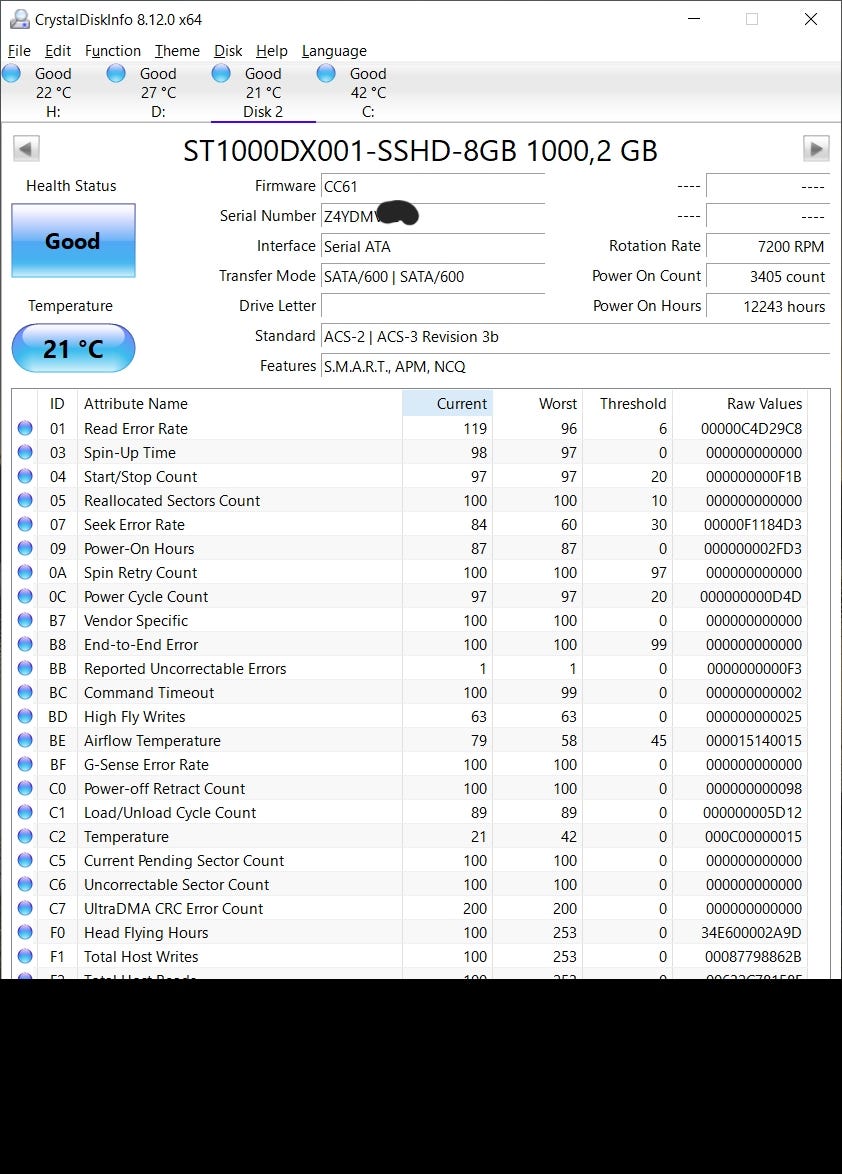
Task: Click the Attribute Name column header
Action: click(x=240, y=404)
